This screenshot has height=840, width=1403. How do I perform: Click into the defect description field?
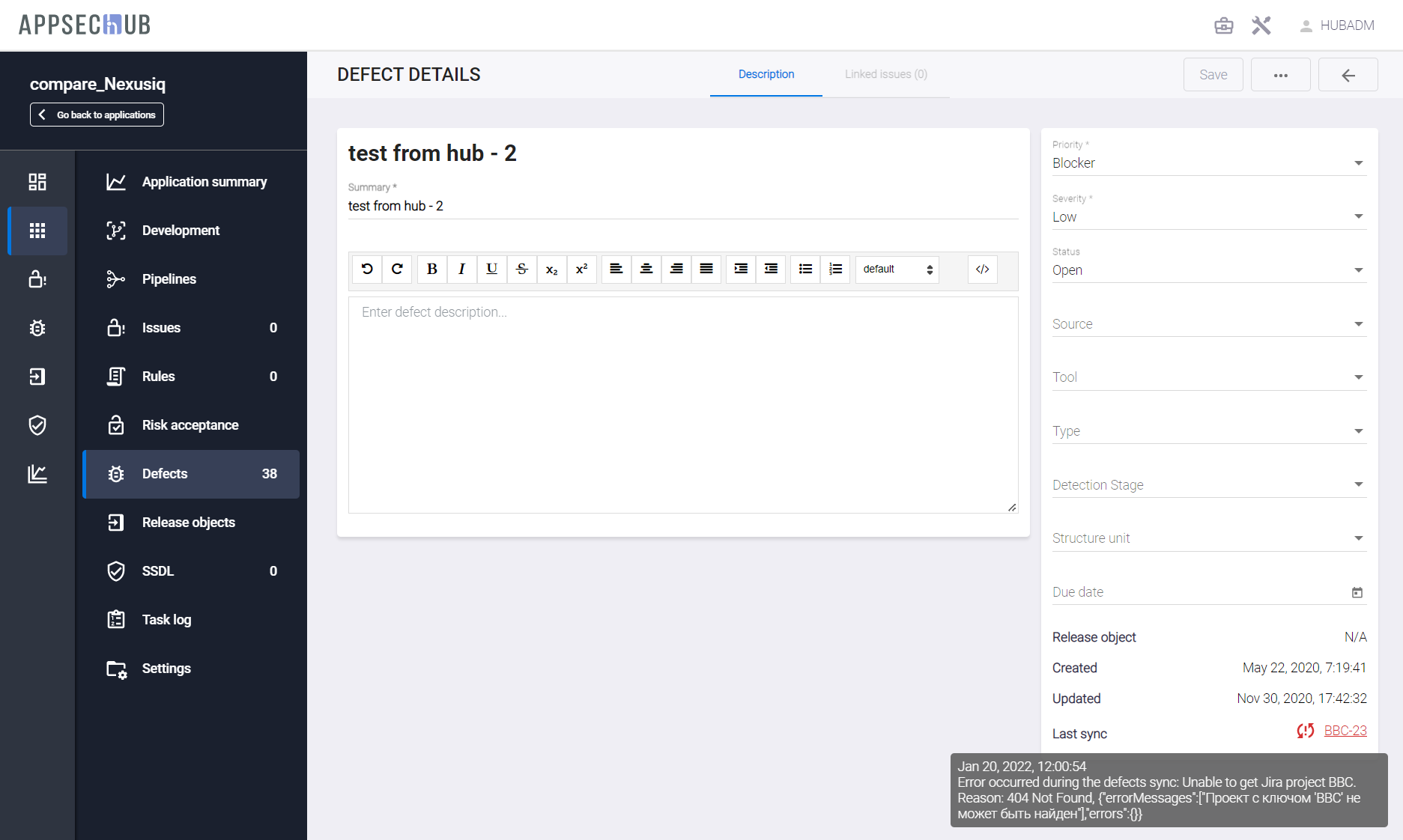point(682,404)
